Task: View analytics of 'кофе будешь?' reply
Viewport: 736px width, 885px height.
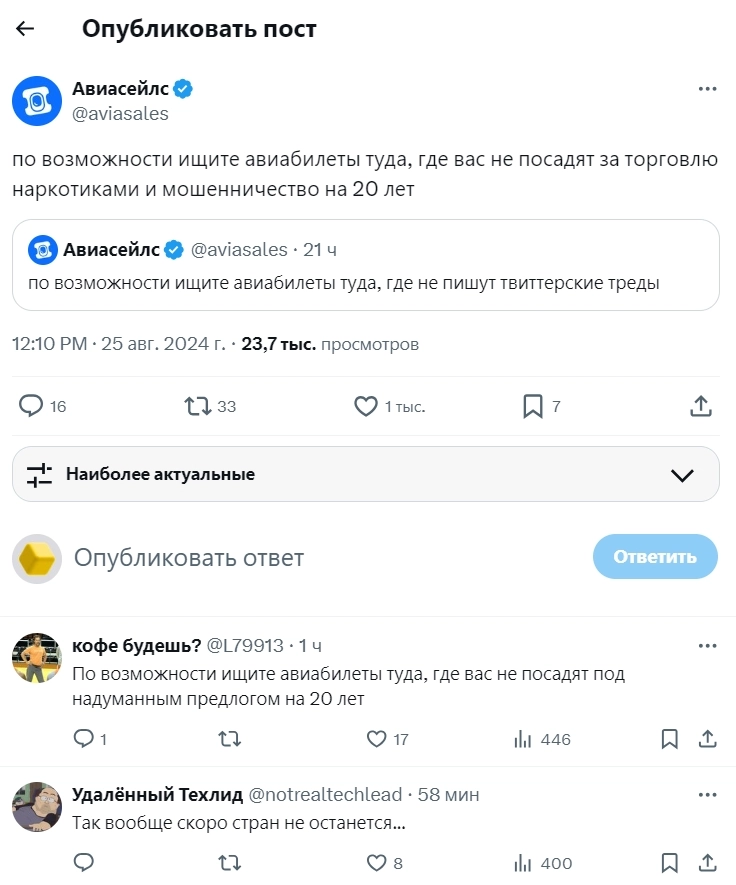Action: (522, 739)
